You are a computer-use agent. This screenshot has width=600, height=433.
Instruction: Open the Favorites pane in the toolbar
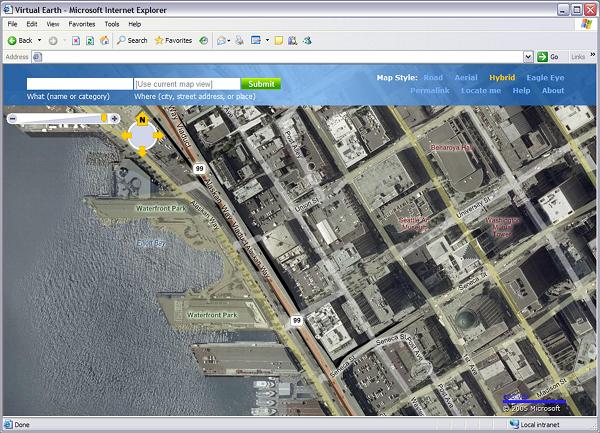click(x=173, y=41)
